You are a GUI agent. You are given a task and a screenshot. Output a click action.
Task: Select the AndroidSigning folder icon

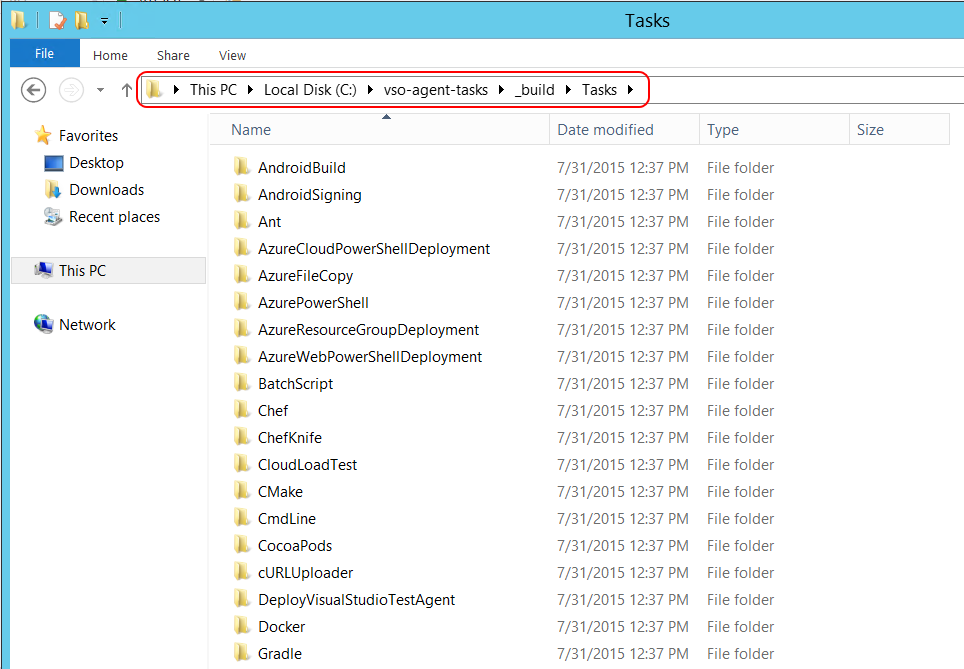pyautogui.click(x=242, y=194)
